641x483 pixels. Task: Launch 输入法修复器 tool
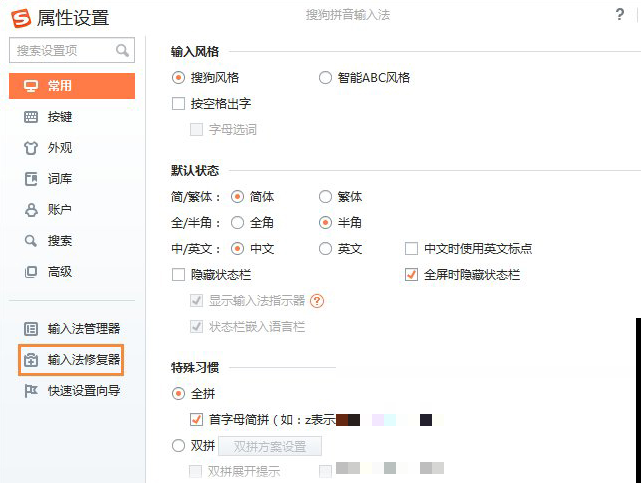(x=71, y=360)
